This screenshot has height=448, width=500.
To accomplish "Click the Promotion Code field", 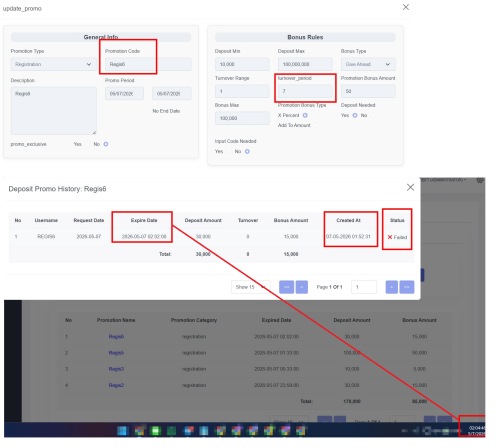I will point(148,64).
